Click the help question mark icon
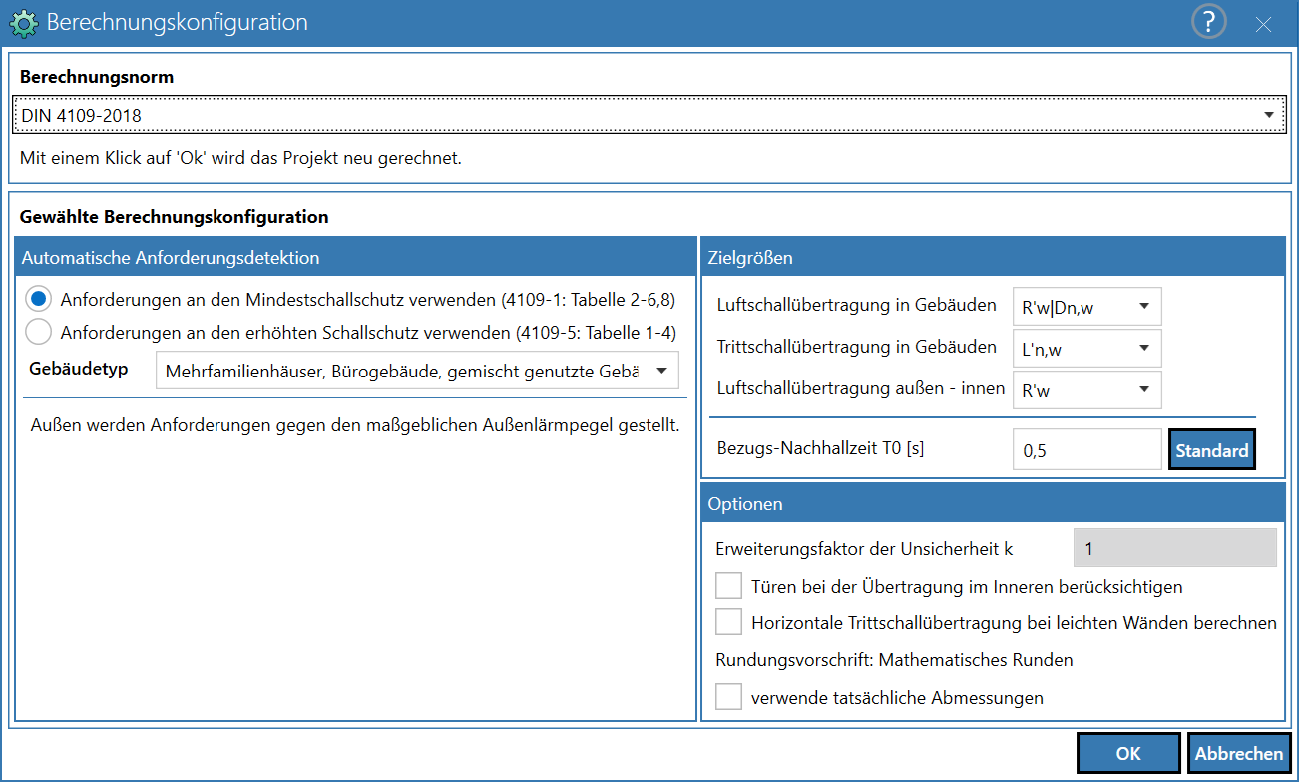This screenshot has width=1299, height=782. coord(1208,23)
